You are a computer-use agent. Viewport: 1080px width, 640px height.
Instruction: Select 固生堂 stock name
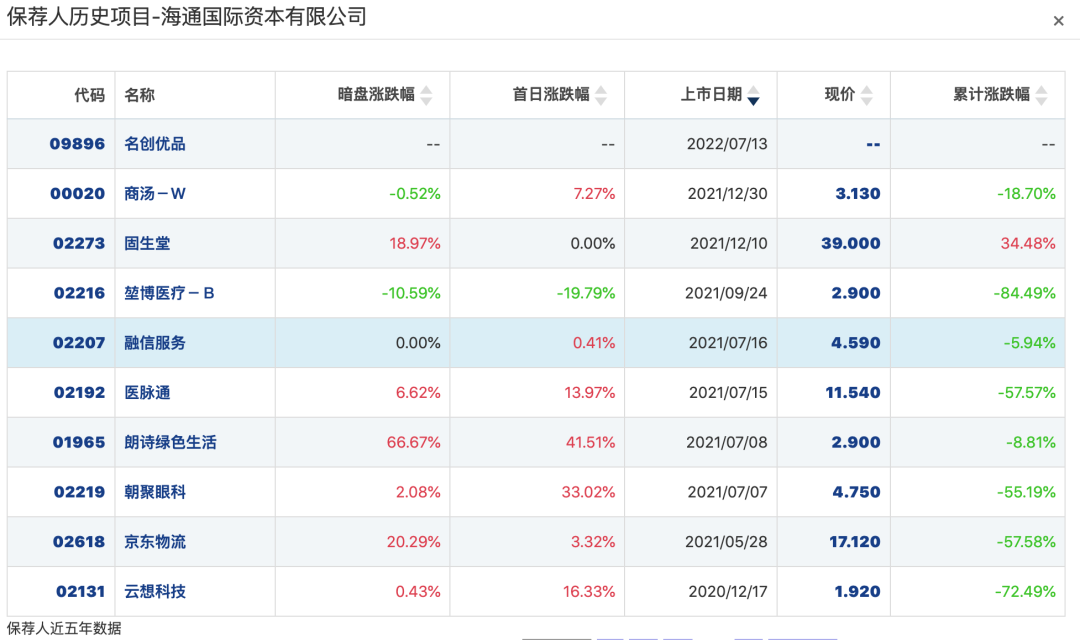(x=147, y=243)
